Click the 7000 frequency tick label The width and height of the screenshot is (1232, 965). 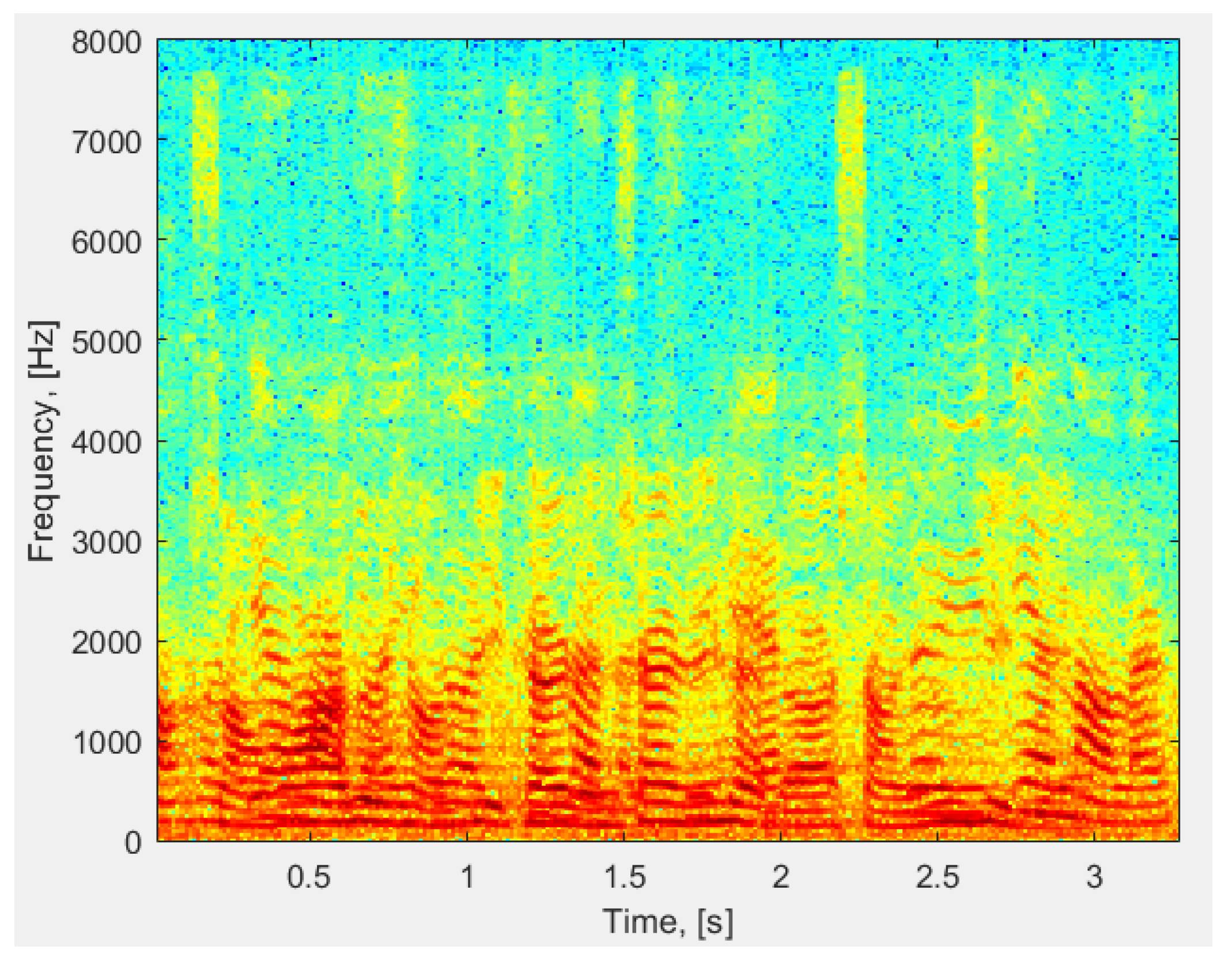106,142
